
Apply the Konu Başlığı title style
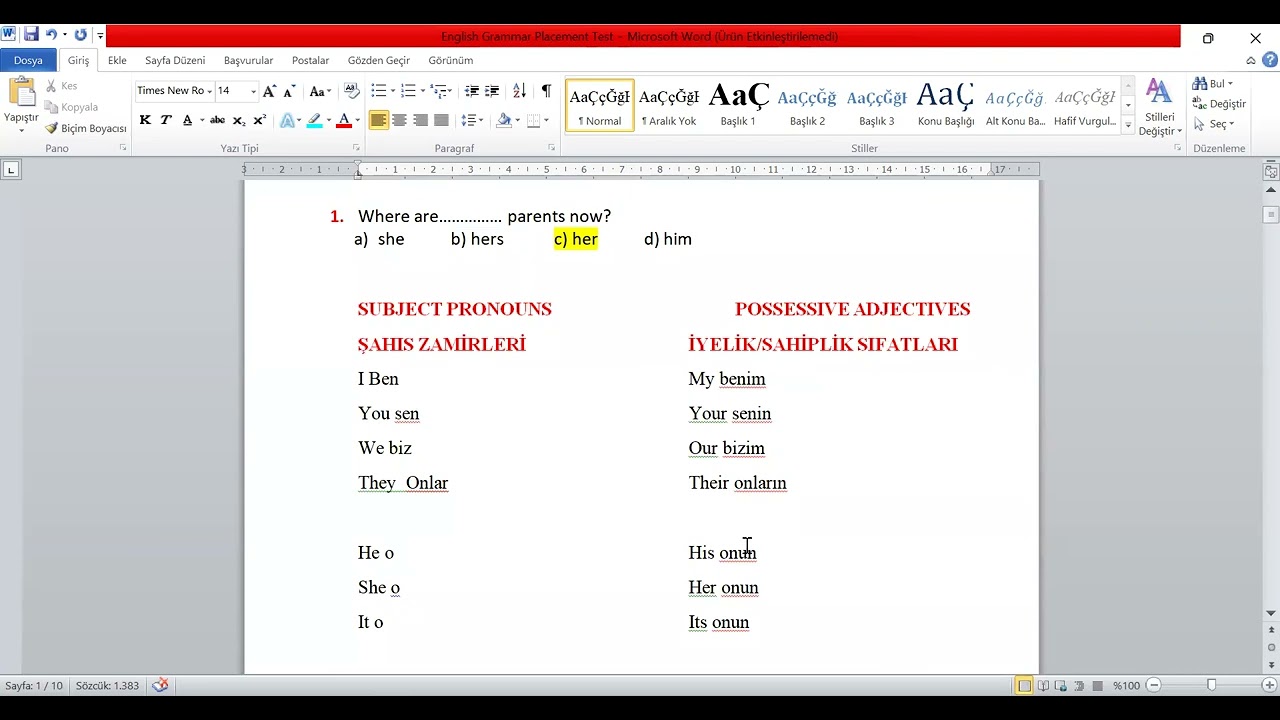click(x=945, y=106)
